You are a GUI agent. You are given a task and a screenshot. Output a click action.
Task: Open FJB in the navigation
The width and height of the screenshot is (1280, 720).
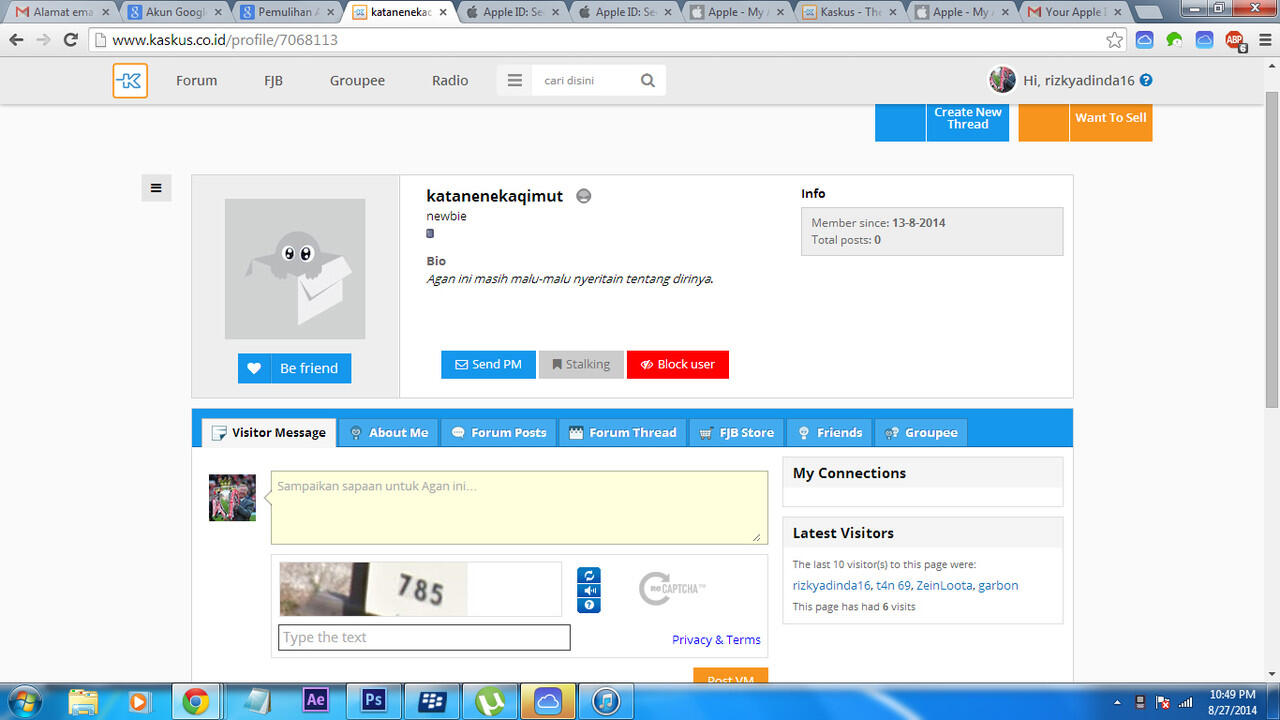click(x=273, y=81)
